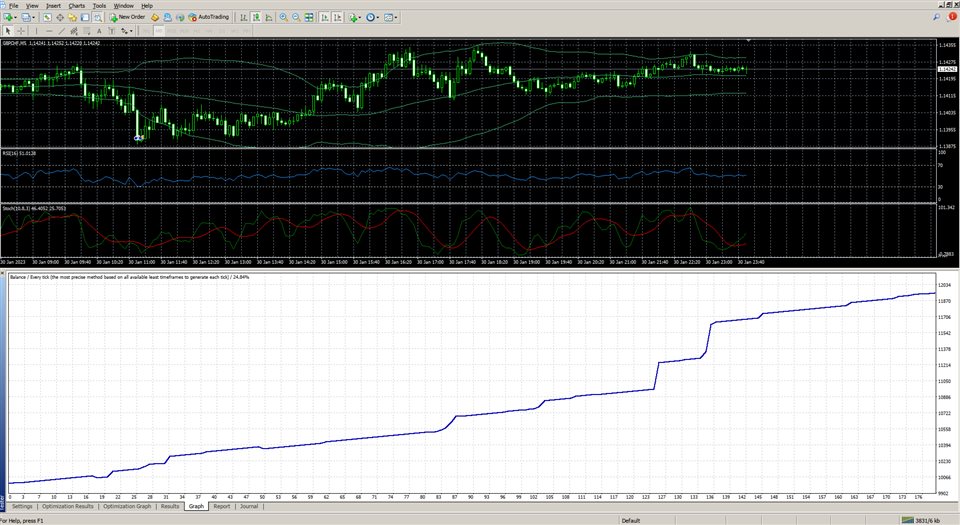The image size is (960, 525).
Task: Switch to the Optimization Graph tab
Action: click(127, 507)
